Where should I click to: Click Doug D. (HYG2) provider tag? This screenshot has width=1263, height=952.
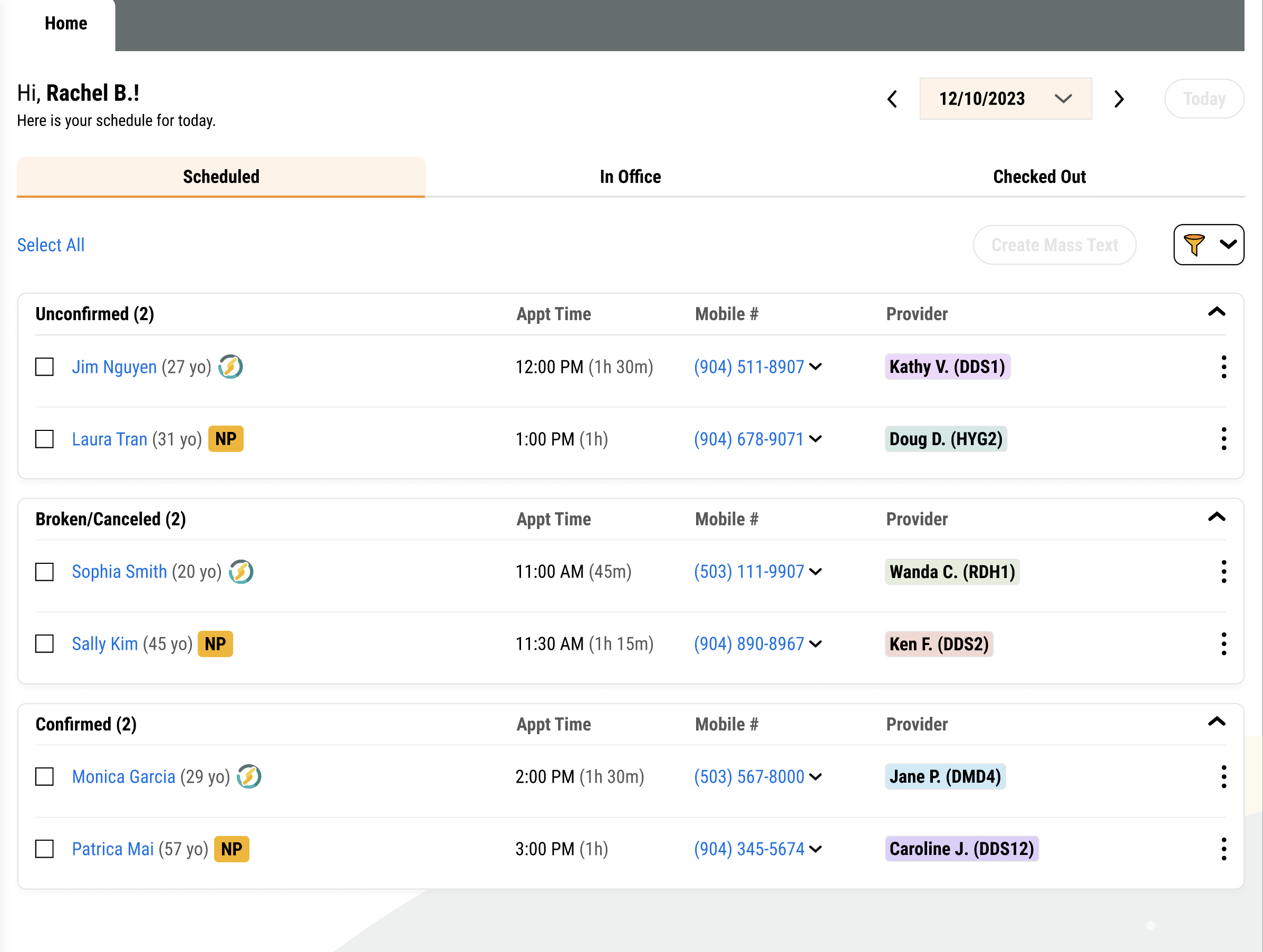pos(946,439)
